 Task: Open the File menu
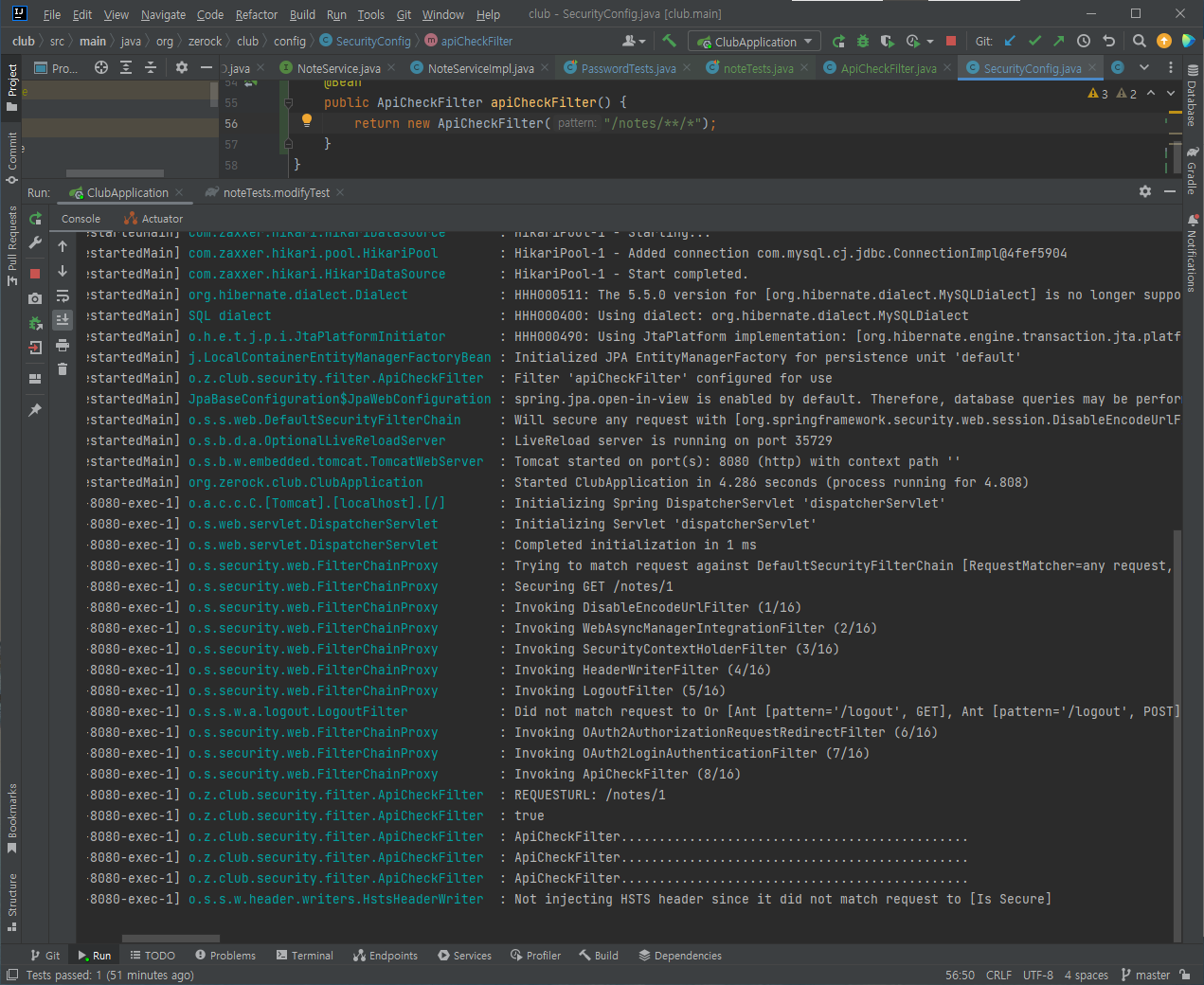(x=52, y=14)
